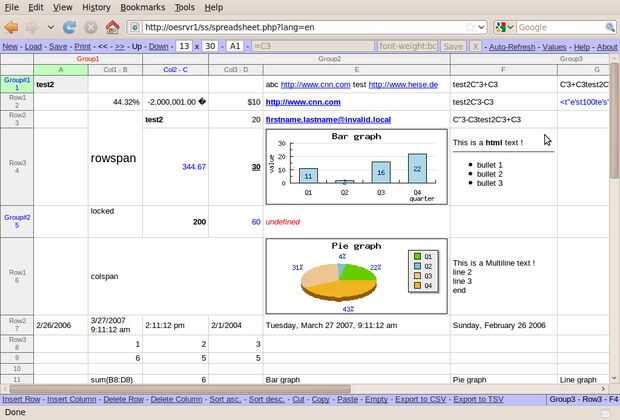This screenshot has width=620, height=420.
Task: Click the Print link
Action: click(x=82, y=47)
